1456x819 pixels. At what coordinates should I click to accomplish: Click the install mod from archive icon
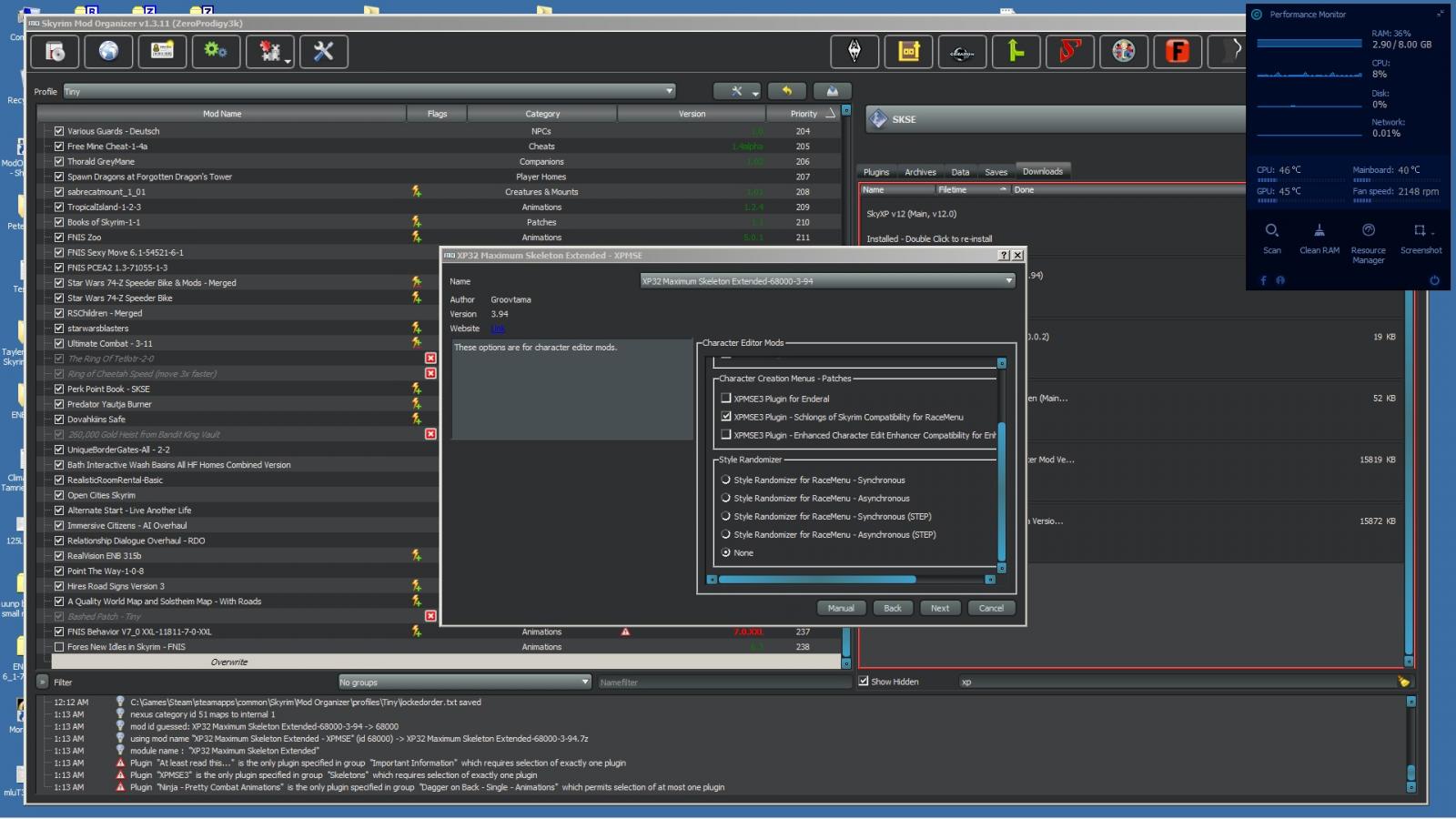[55, 52]
